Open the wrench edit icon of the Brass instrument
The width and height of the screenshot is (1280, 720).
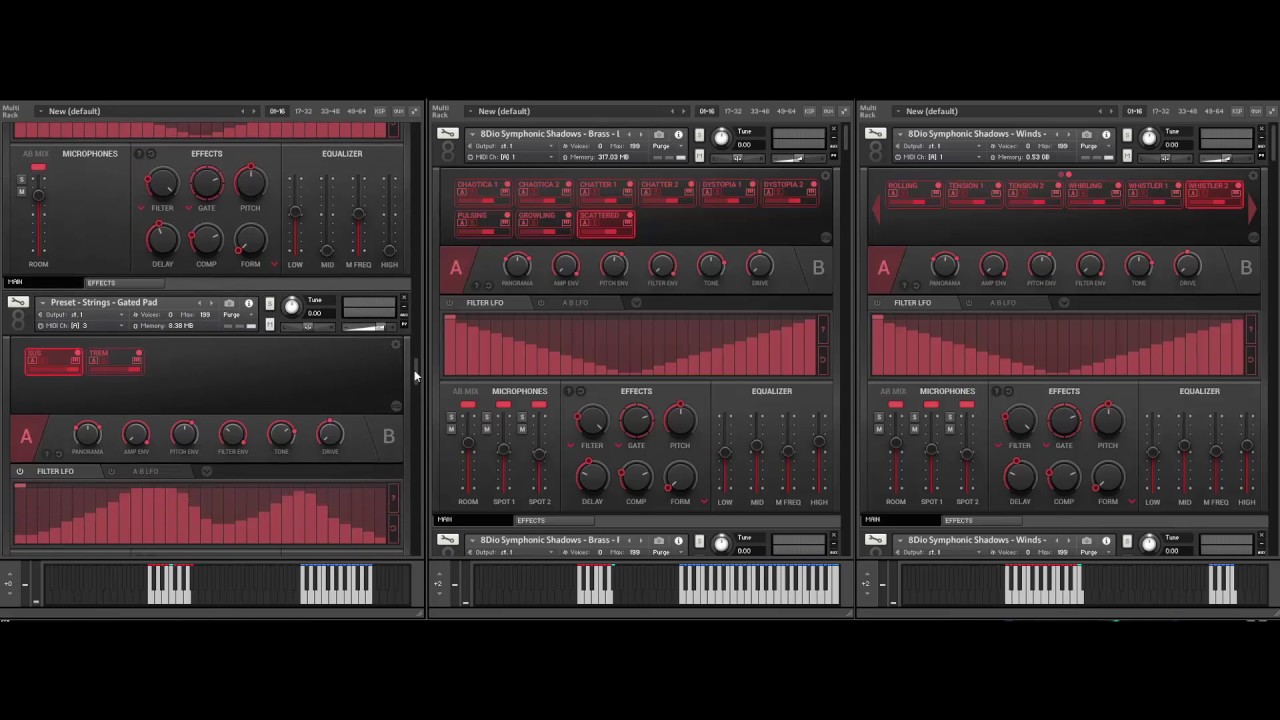click(x=447, y=133)
